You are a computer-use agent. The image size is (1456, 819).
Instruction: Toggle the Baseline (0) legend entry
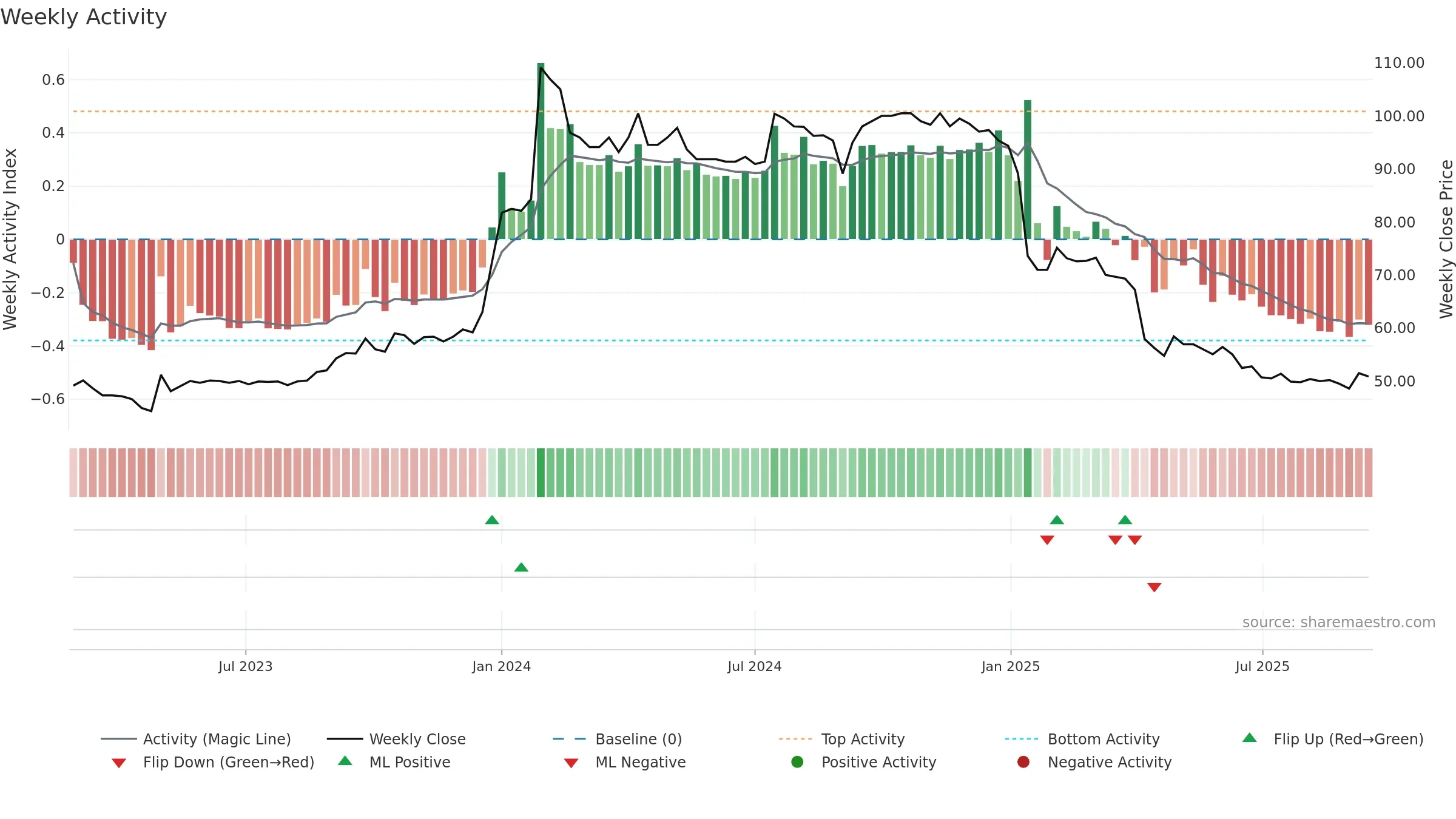[x=618, y=739]
